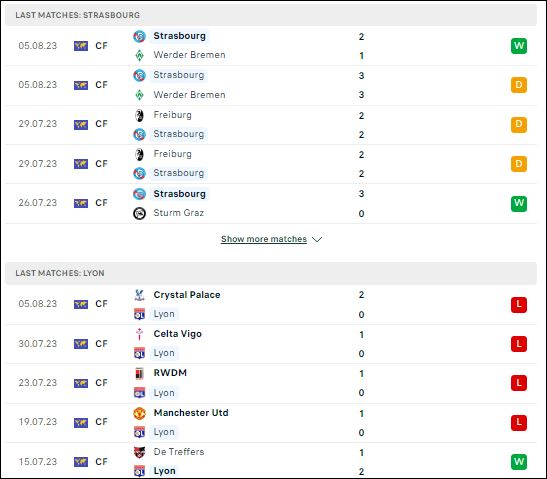Screen dimensions: 547x479
Task: Open the Crystal Palace team link
Action: pyautogui.click(x=187, y=295)
